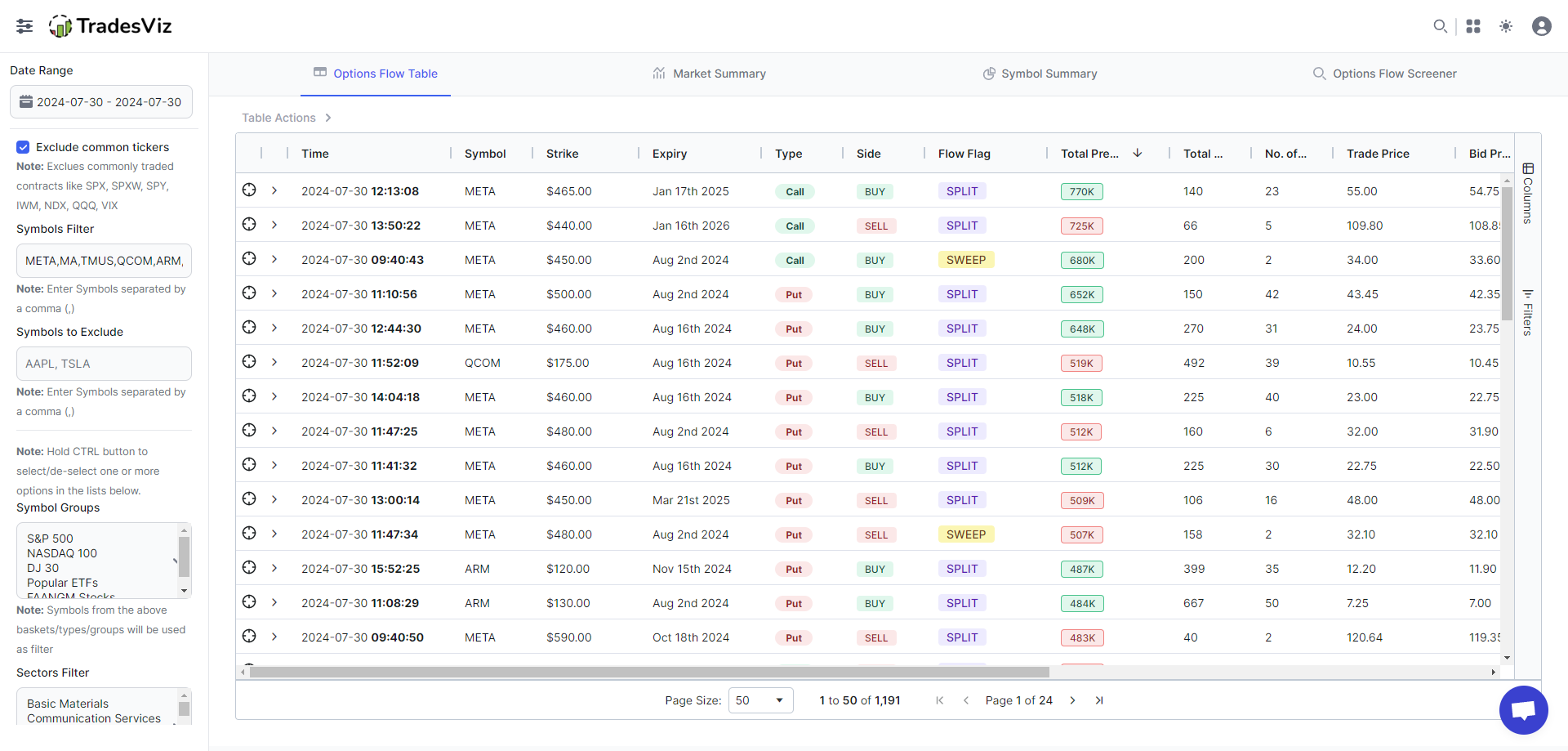The width and height of the screenshot is (1568, 751).
Task: Open the Filters side panel
Action: point(1528,312)
